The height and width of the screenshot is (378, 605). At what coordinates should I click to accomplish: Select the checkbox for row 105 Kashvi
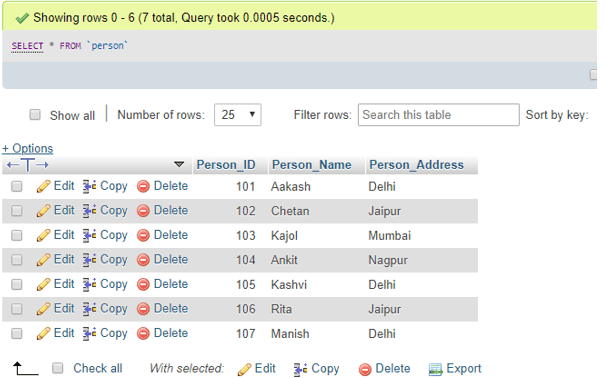pyautogui.click(x=17, y=284)
